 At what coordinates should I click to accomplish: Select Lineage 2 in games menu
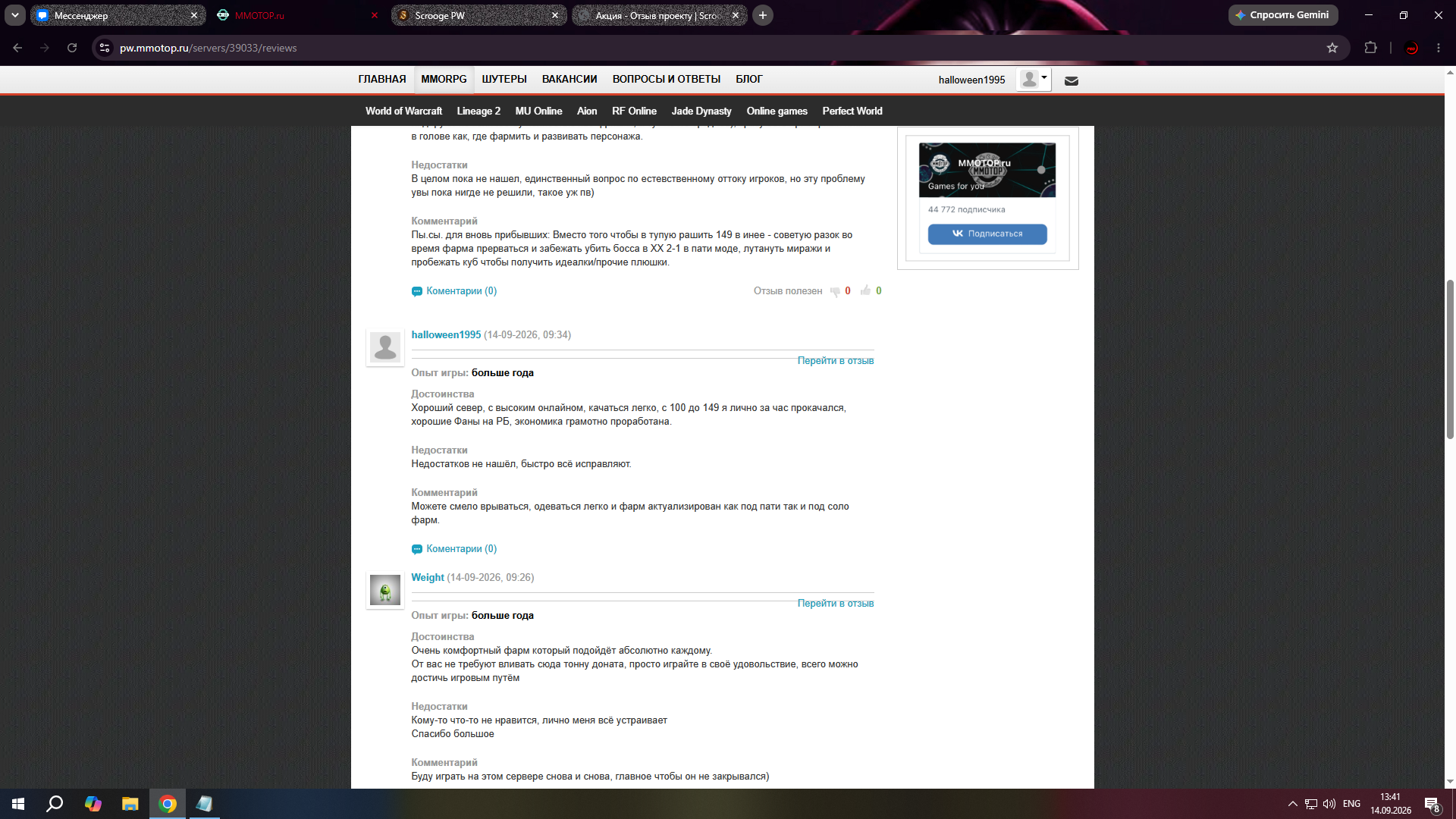click(x=479, y=111)
